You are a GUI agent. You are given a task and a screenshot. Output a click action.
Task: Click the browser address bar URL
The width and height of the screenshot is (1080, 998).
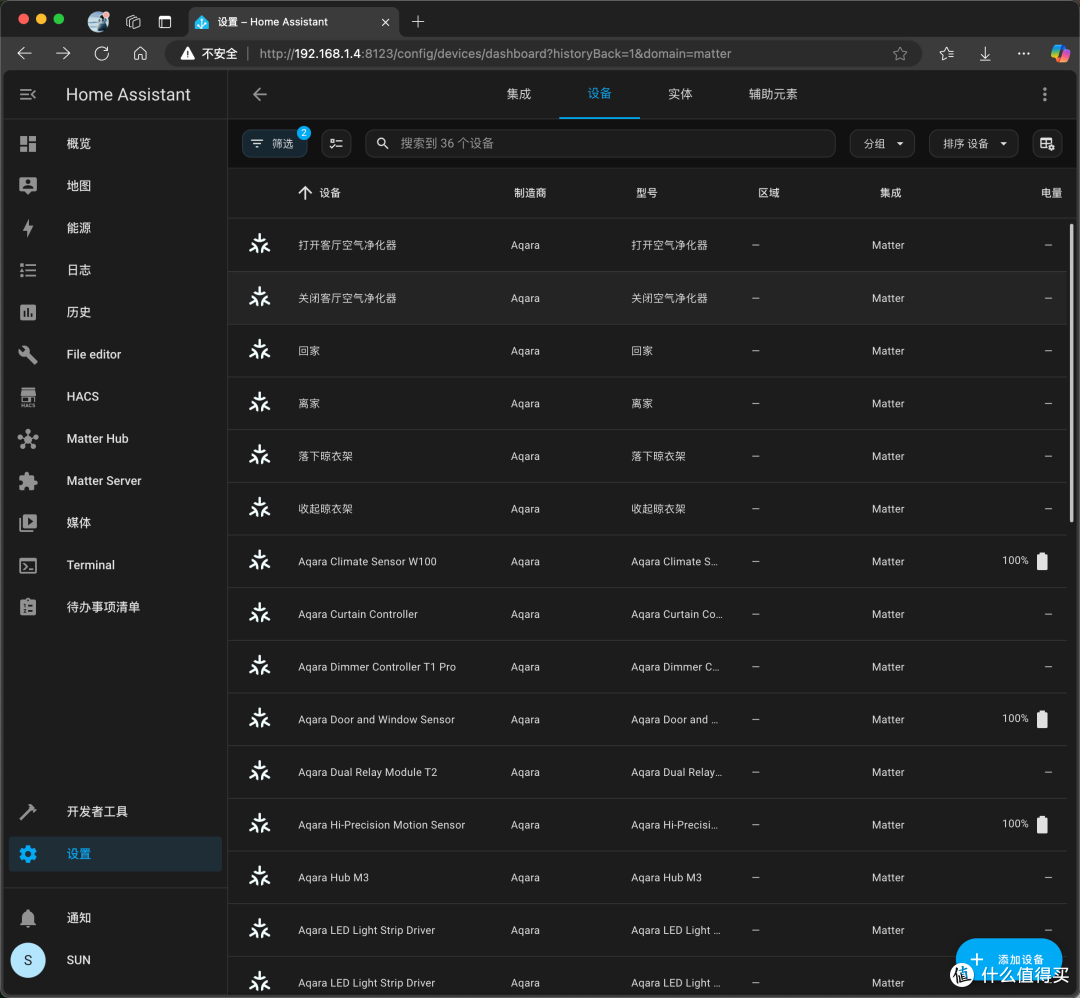(495, 54)
